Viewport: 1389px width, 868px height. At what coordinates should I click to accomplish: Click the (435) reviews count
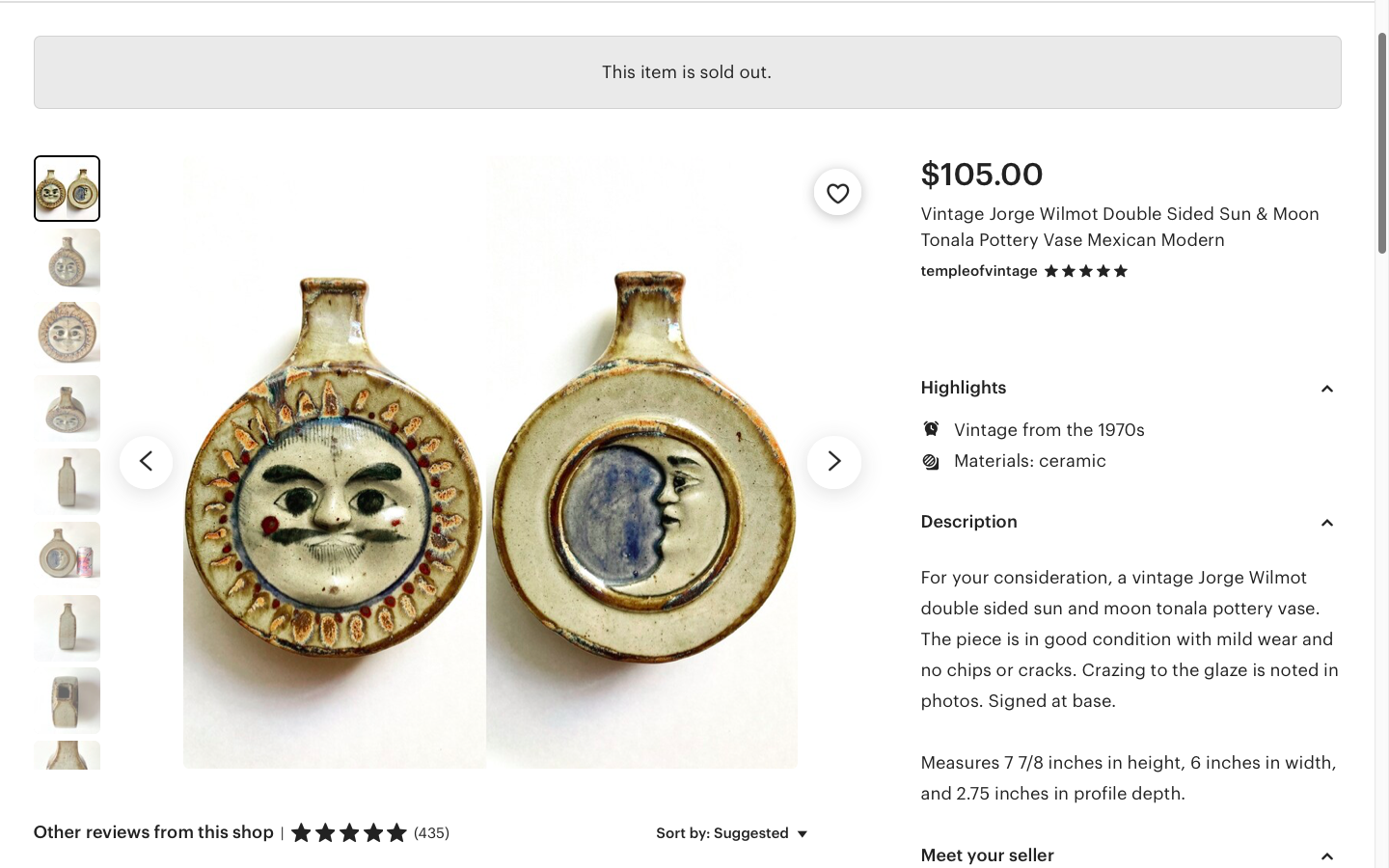point(431,833)
